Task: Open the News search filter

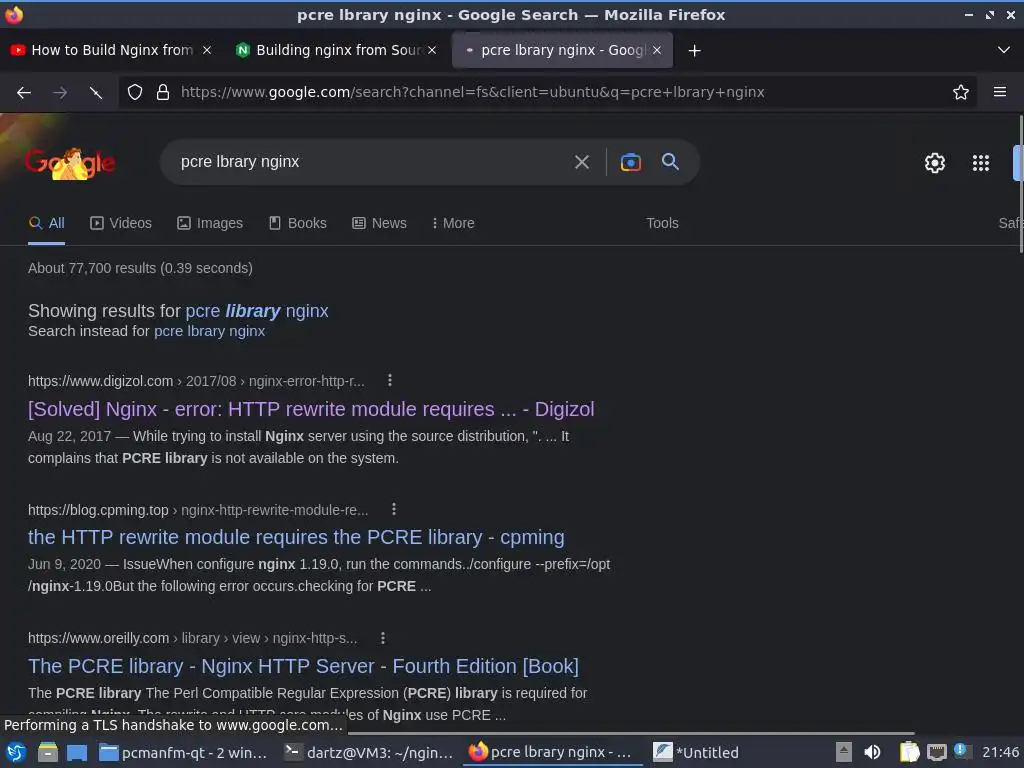Action: pyautogui.click(x=379, y=223)
